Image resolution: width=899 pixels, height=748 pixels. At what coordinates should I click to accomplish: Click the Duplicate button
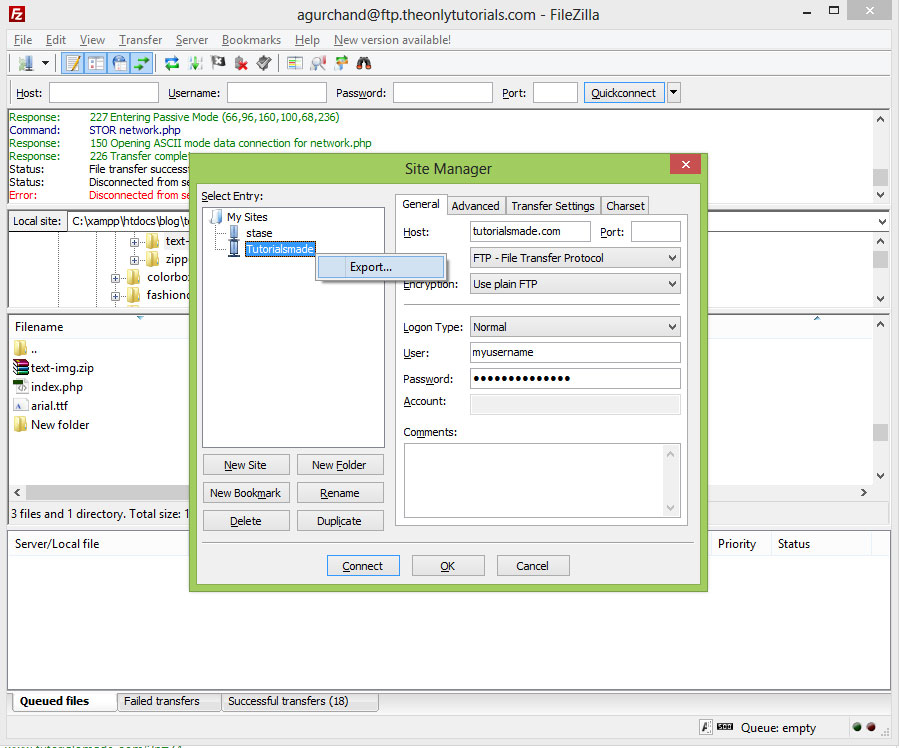coord(340,520)
